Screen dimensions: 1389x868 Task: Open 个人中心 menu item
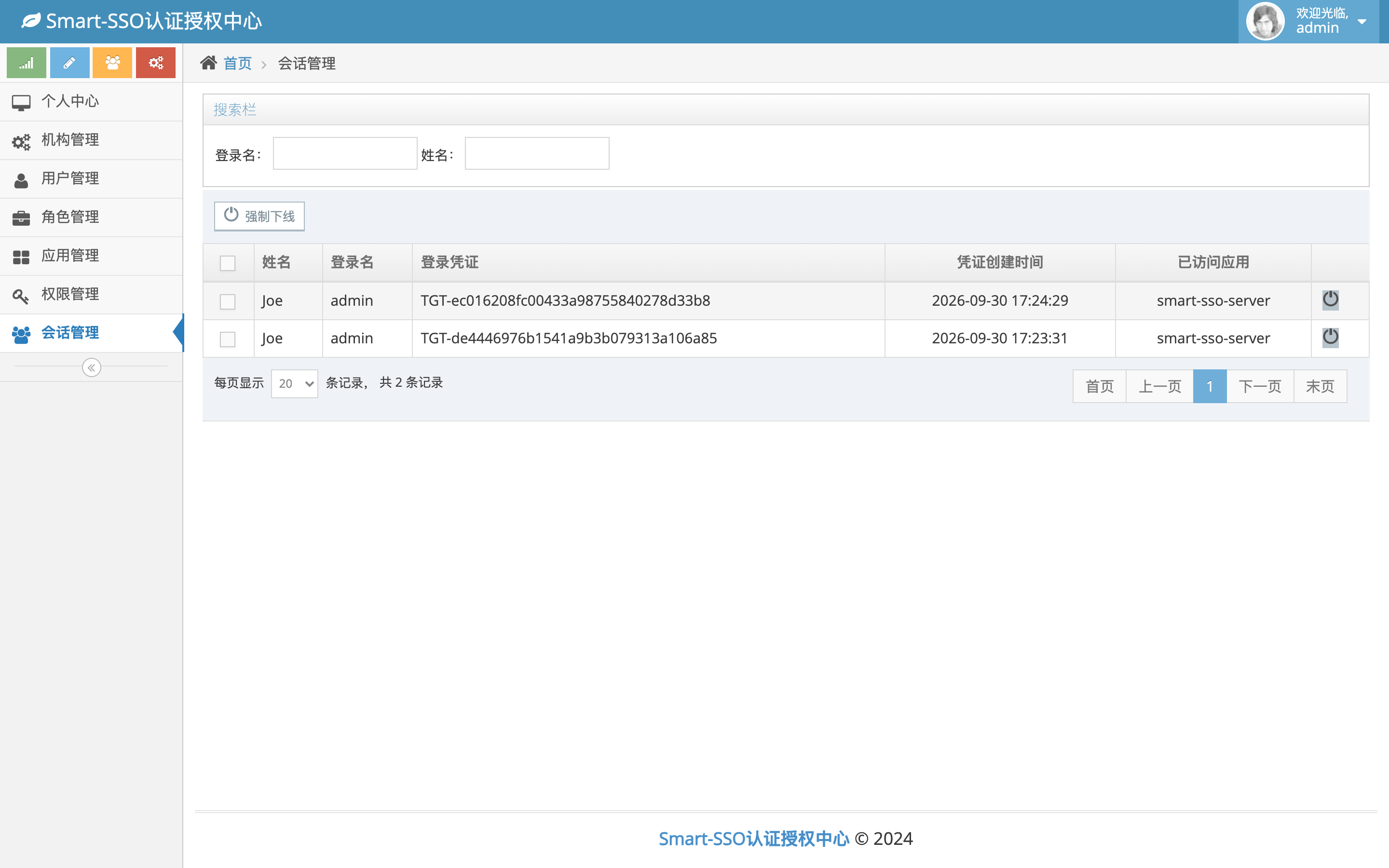click(x=91, y=102)
